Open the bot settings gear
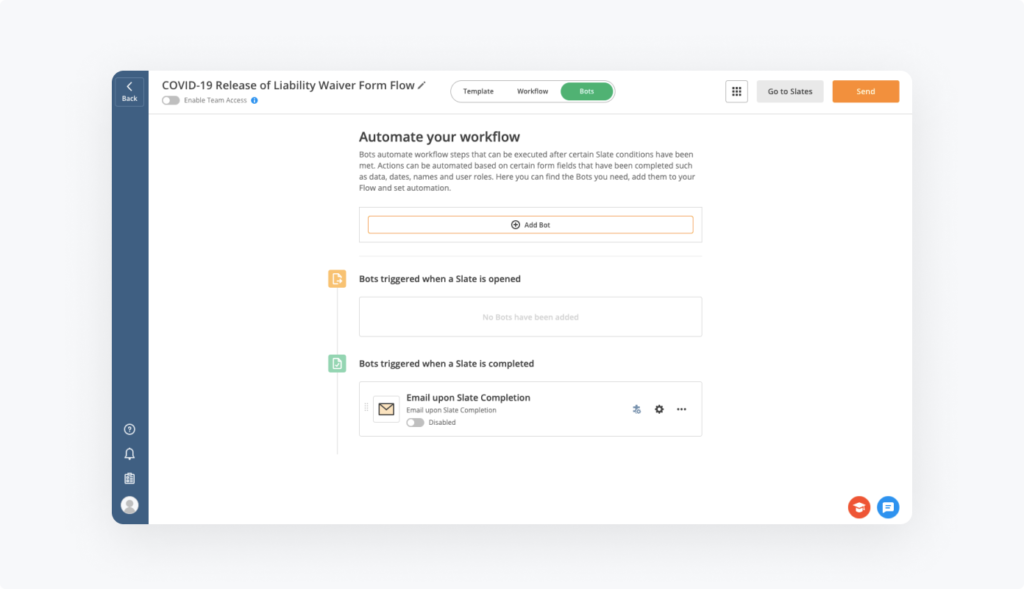The width and height of the screenshot is (1024, 589). tap(659, 409)
